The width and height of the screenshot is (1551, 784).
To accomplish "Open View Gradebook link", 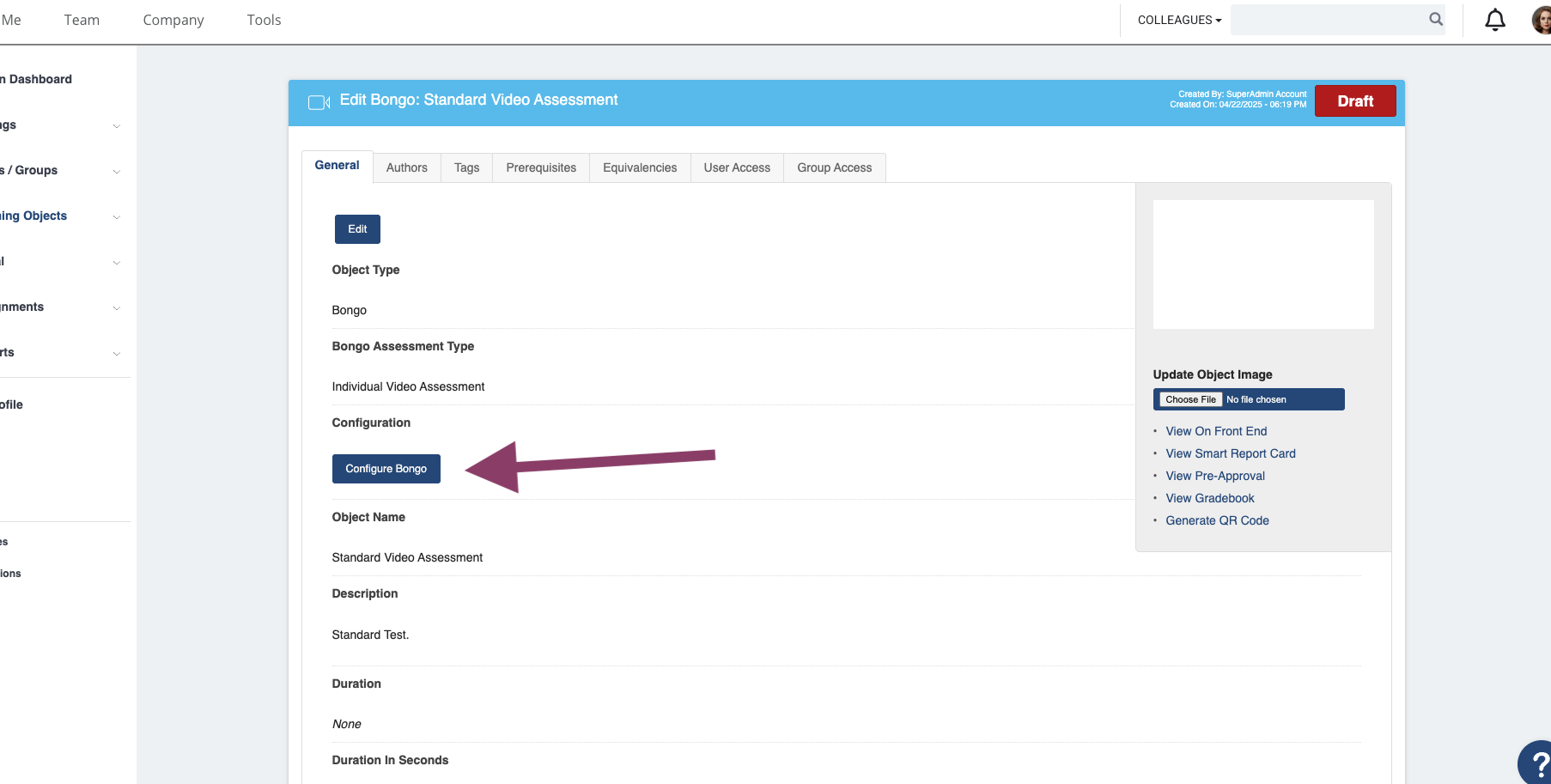I will [1210, 498].
